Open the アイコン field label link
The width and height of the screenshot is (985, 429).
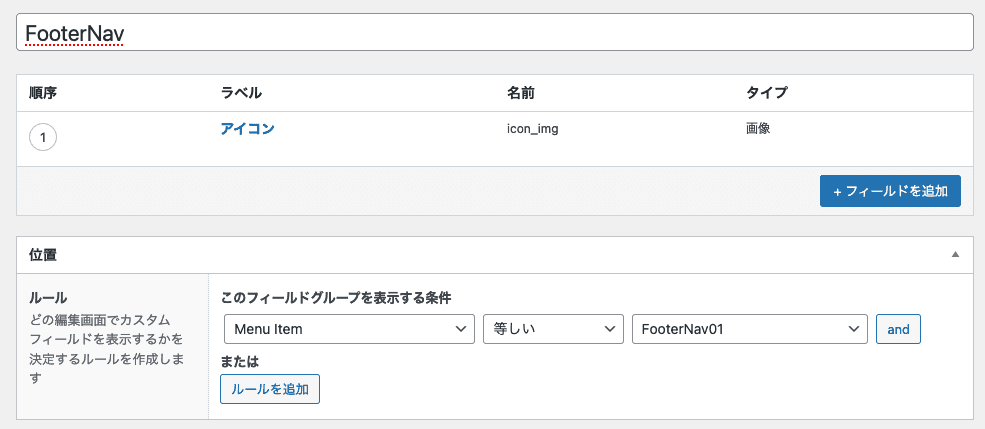(x=248, y=129)
